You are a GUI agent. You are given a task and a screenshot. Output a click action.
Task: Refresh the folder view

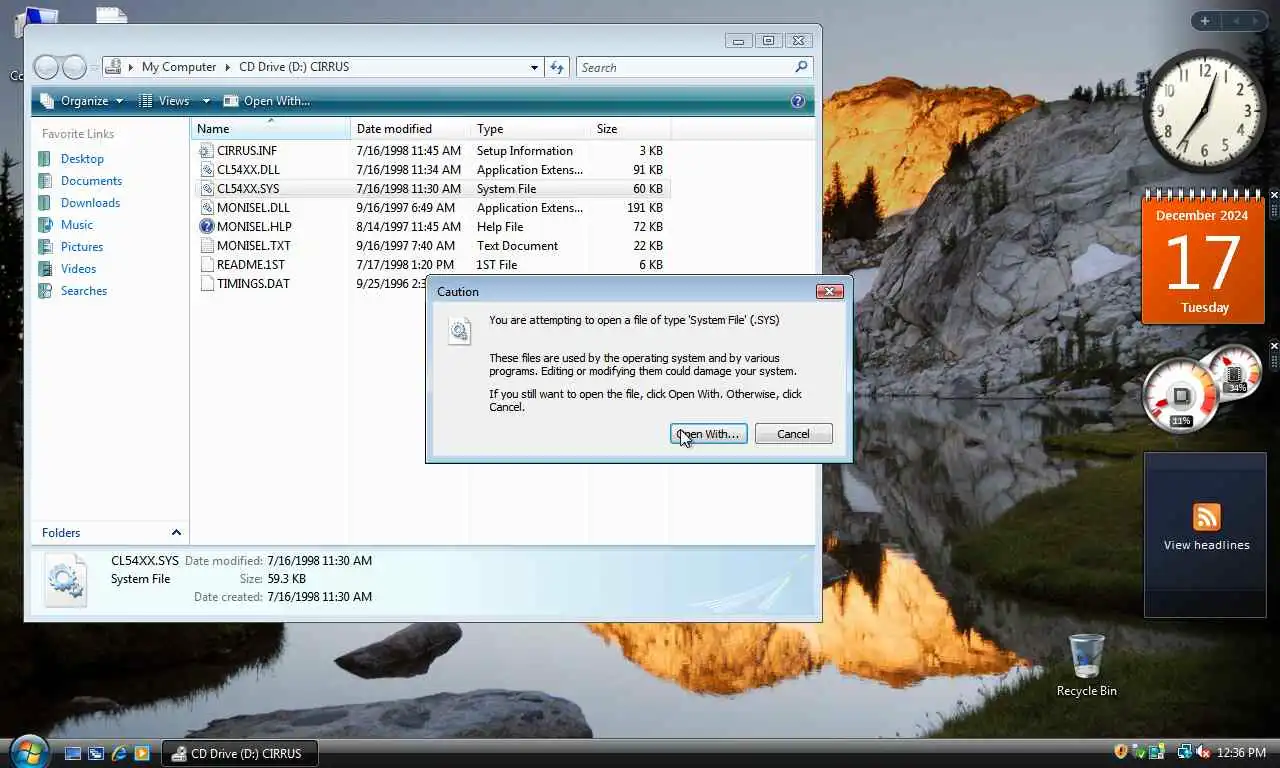[557, 67]
